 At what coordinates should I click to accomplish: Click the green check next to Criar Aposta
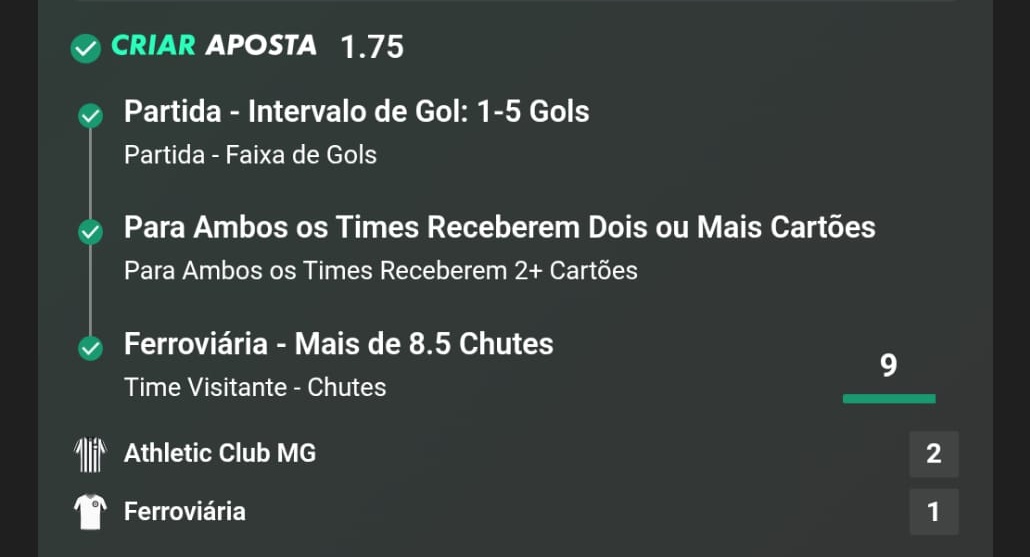coord(85,48)
